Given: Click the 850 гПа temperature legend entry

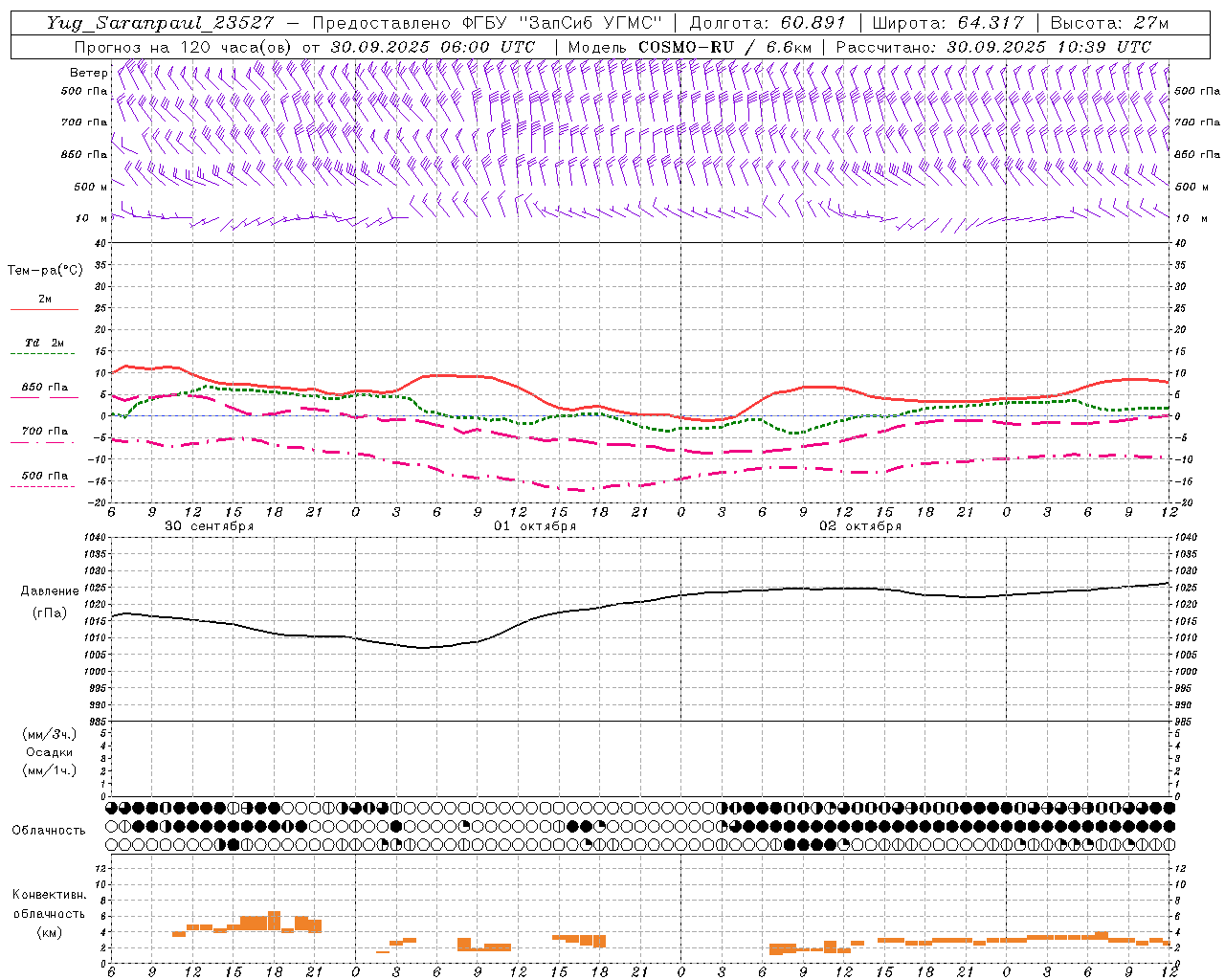Looking at the screenshot, I should 45,388.
